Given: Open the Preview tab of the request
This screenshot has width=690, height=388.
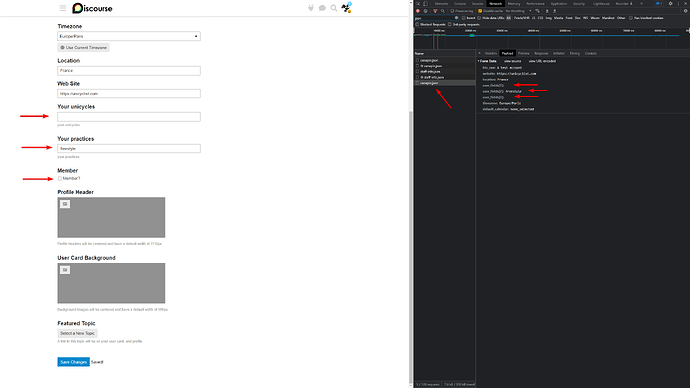Looking at the screenshot, I should pyautogui.click(x=524, y=53).
